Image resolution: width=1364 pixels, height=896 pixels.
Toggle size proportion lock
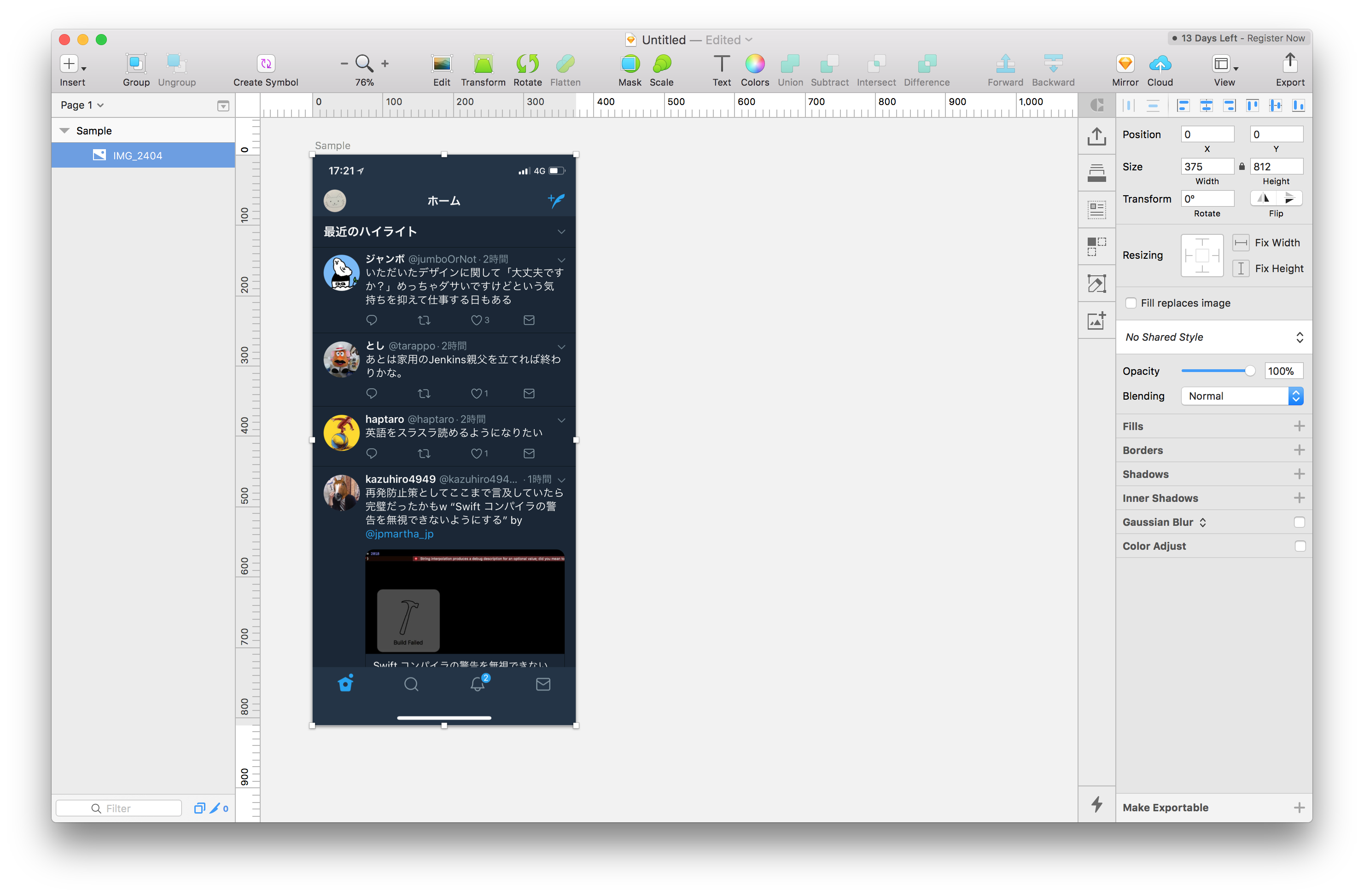coord(1242,167)
